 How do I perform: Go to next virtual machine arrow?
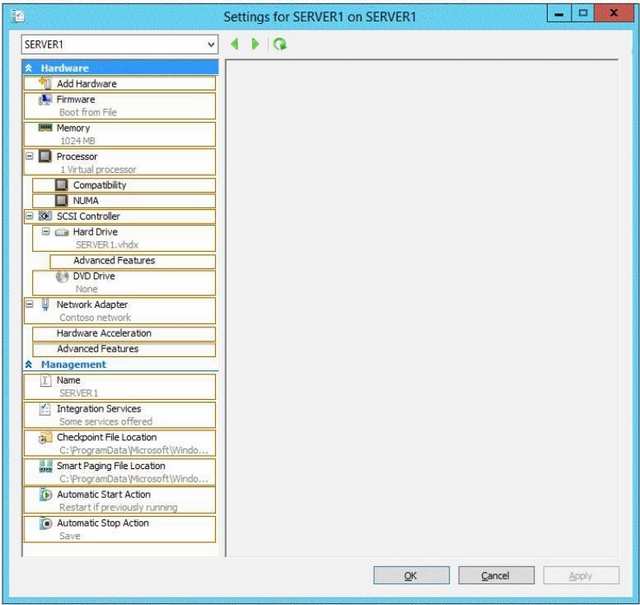256,44
